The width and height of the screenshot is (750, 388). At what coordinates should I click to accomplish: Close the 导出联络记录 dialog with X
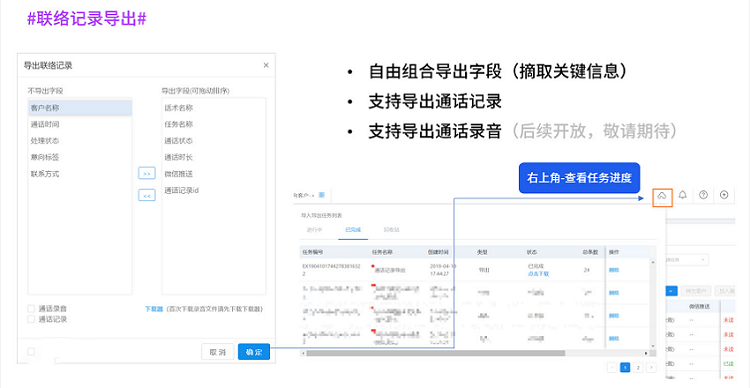coord(266,66)
